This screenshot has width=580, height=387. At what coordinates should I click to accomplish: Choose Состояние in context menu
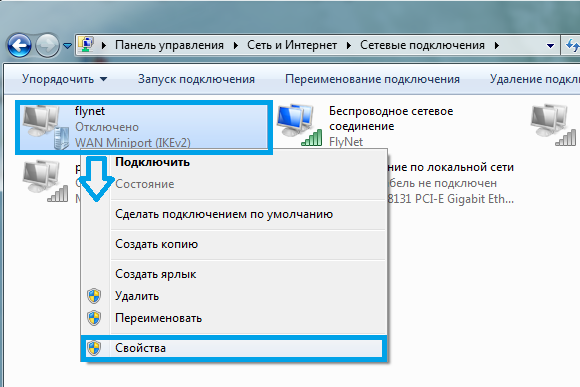[234, 184]
